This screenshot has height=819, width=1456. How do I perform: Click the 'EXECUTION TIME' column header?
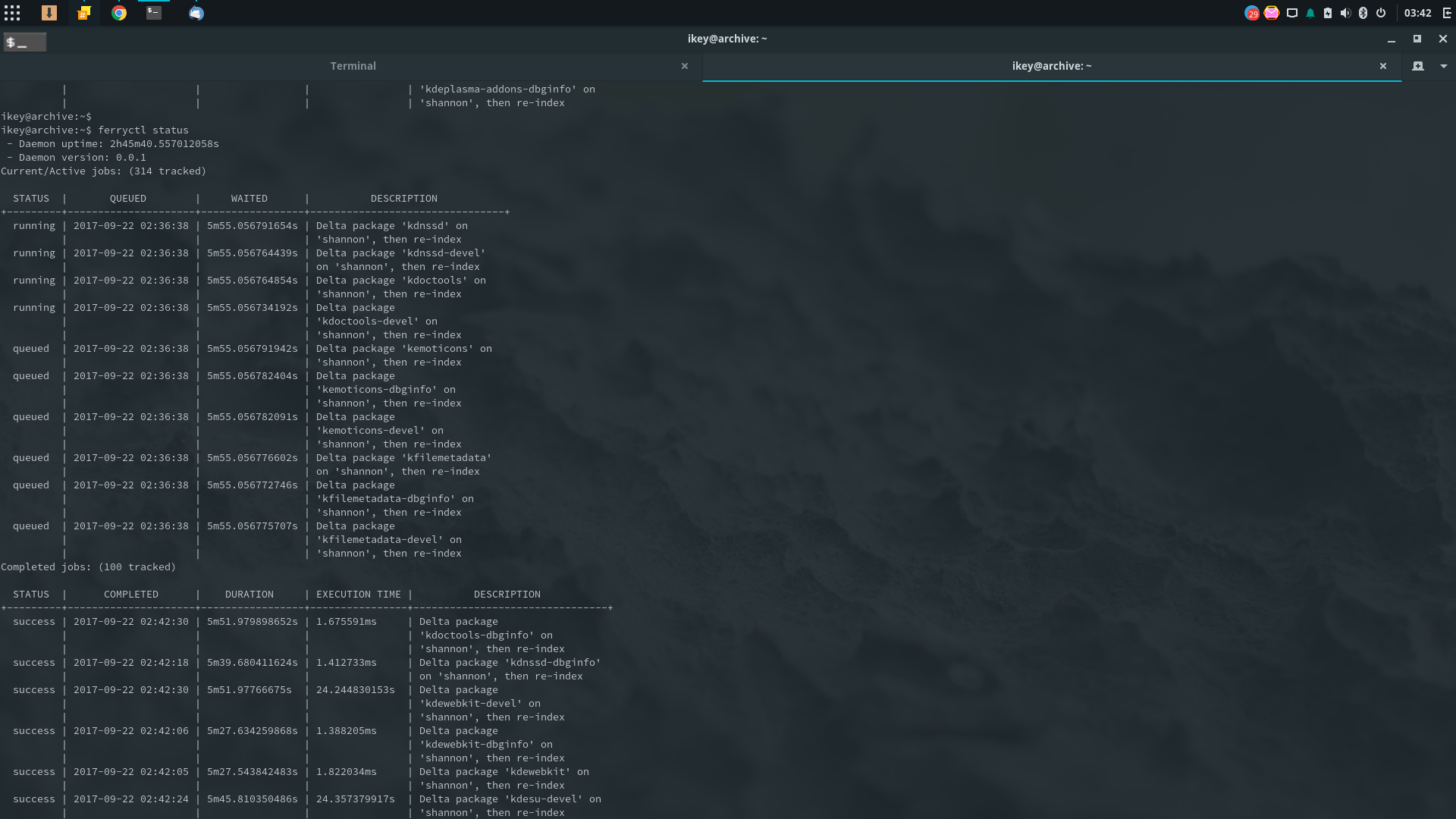click(x=359, y=595)
